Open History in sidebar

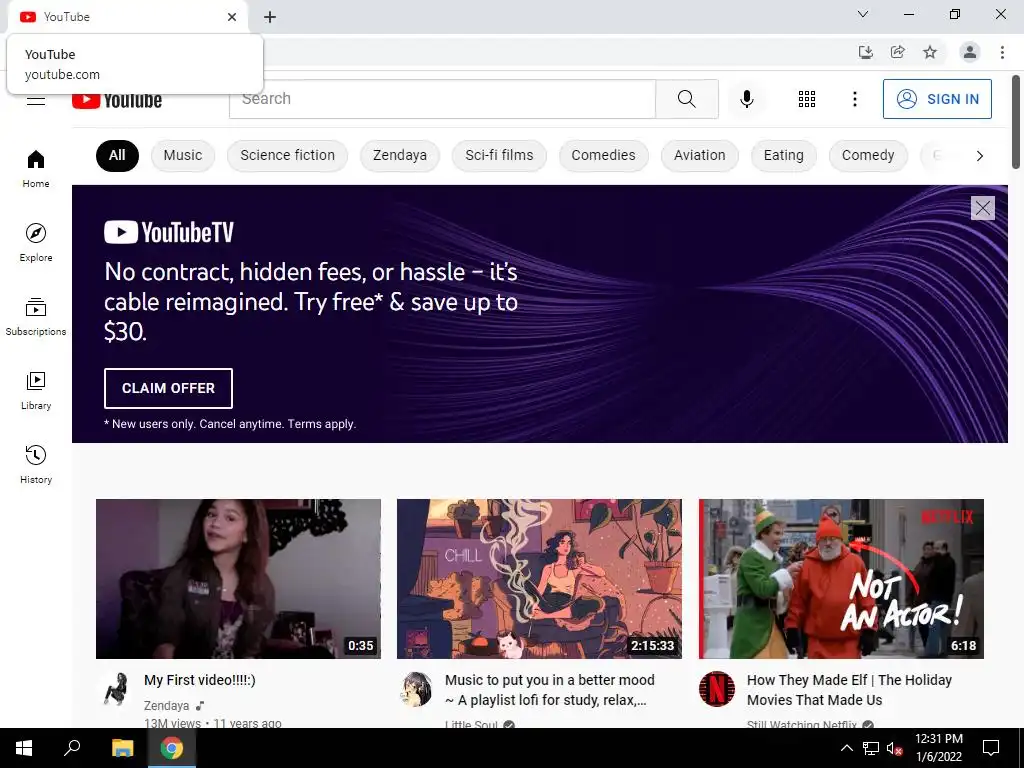pos(36,464)
